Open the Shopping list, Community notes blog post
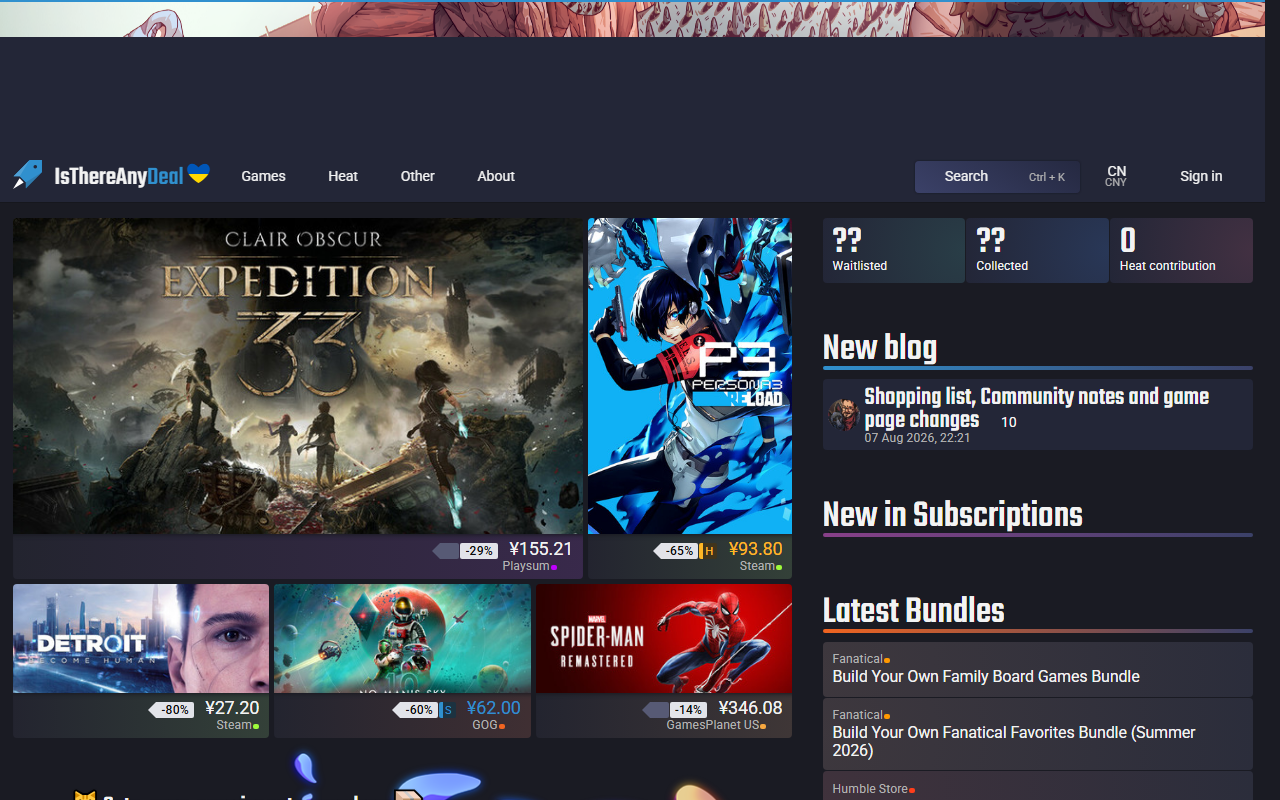The width and height of the screenshot is (1280, 800). [1037, 408]
